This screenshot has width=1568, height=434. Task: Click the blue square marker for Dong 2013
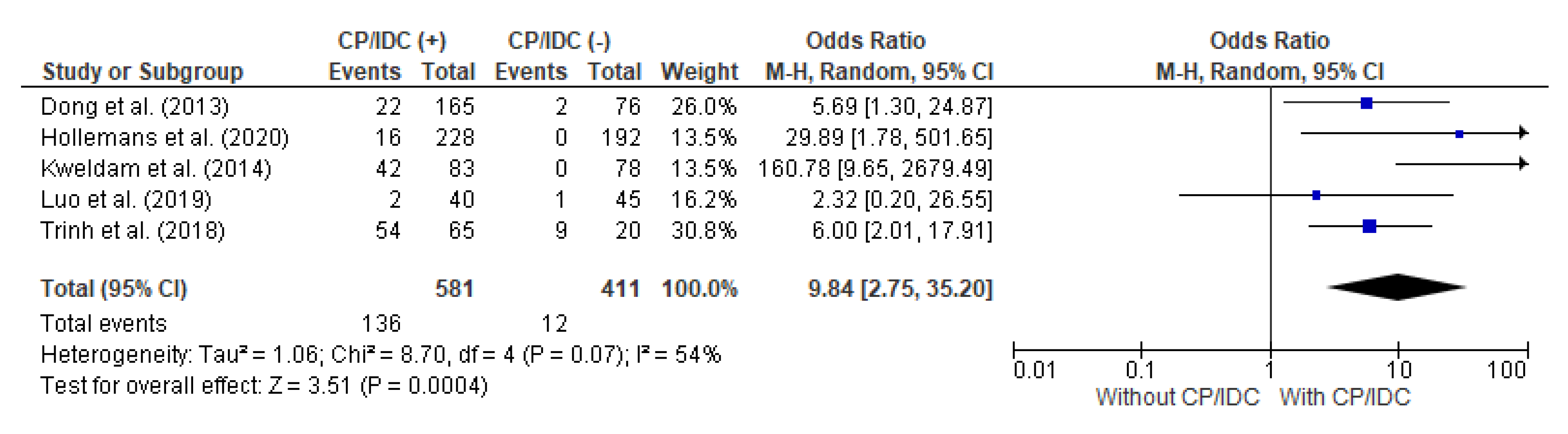pyautogui.click(x=1366, y=103)
